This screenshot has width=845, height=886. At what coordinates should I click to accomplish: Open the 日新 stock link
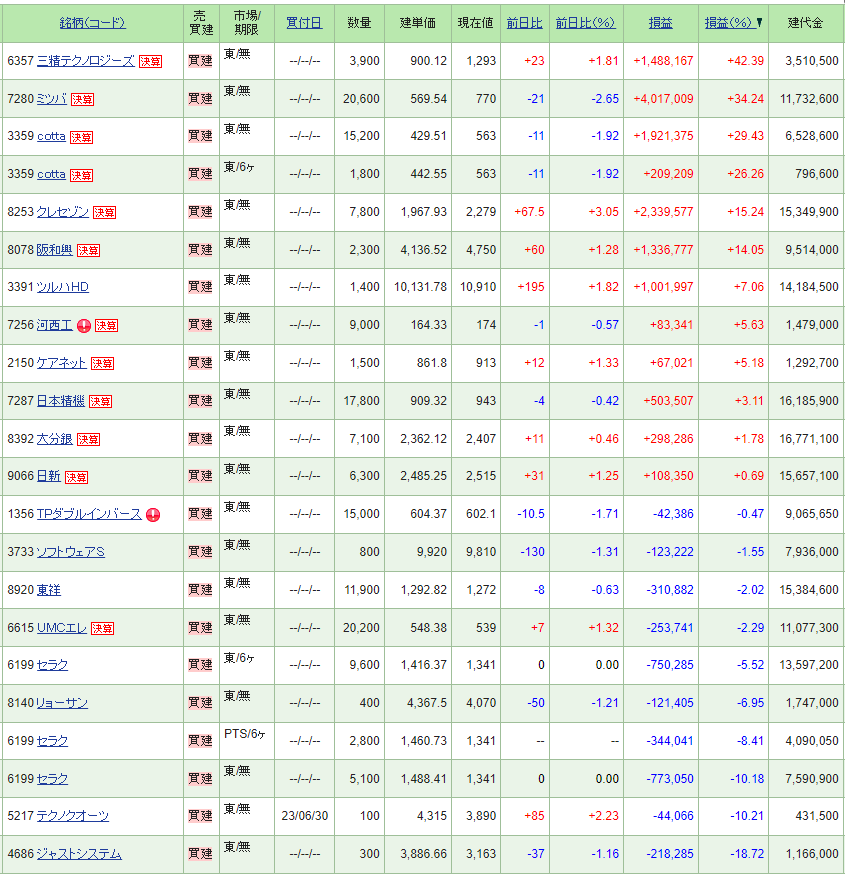click(49, 476)
